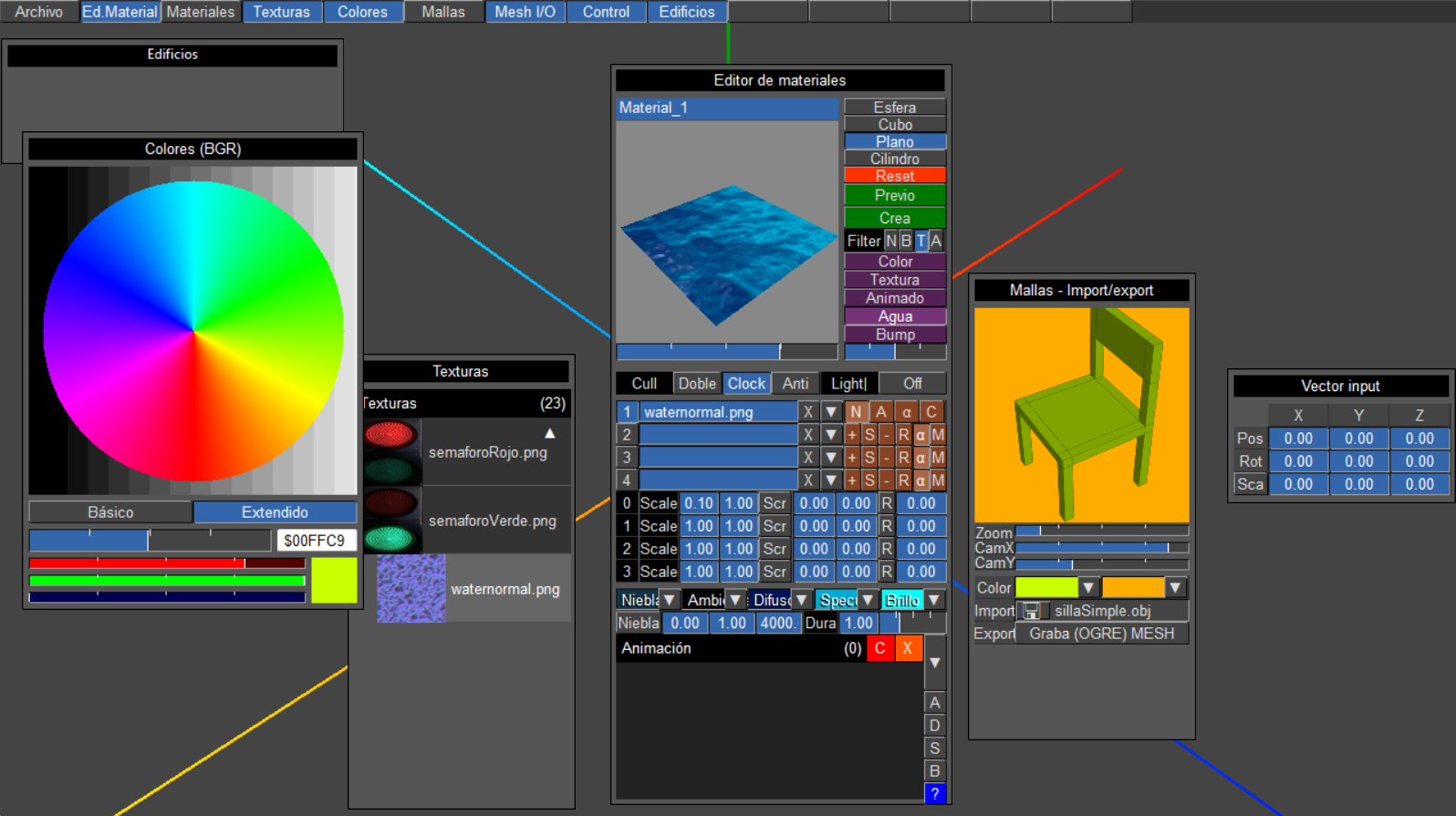
Task: Open the Texturas menu tab
Action: point(281,12)
